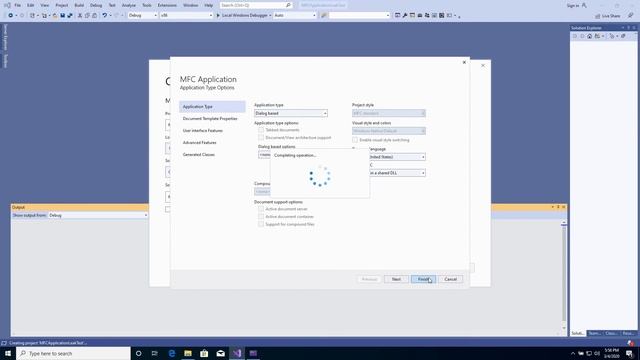640x360 pixels.
Task: Open the Tools menu
Action: point(147,5)
